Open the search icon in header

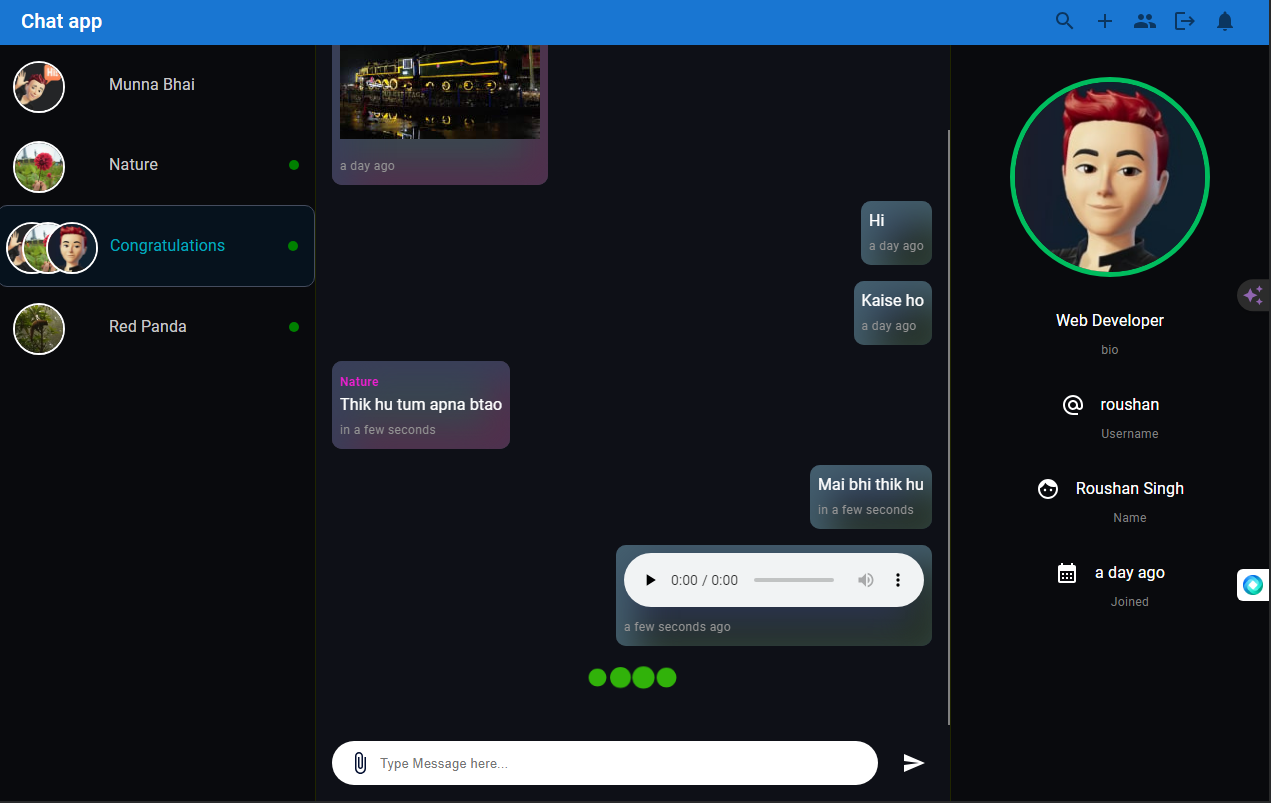tap(1065, 21)
